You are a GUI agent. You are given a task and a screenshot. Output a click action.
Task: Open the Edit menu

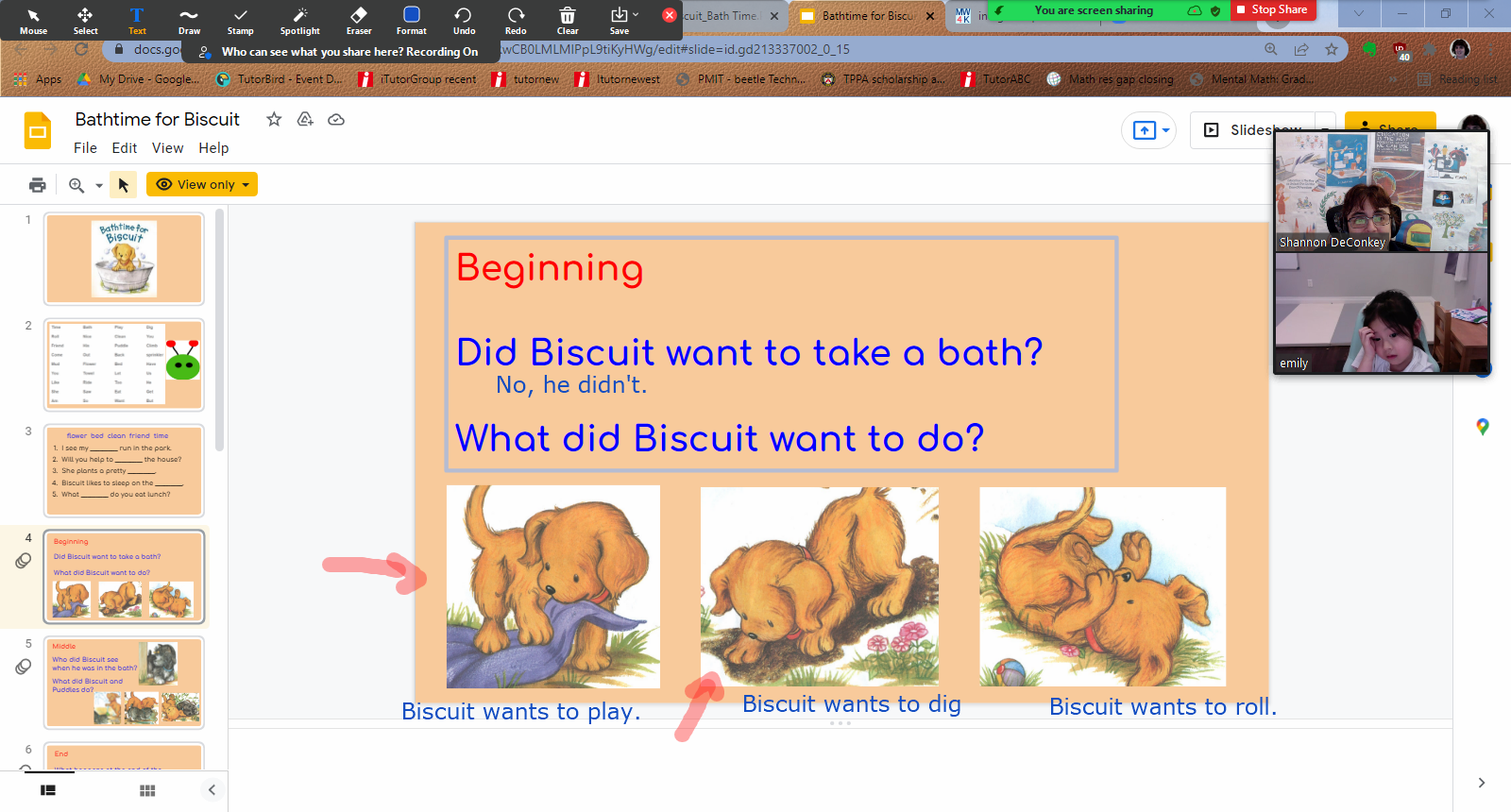click(x=125, y=148)
